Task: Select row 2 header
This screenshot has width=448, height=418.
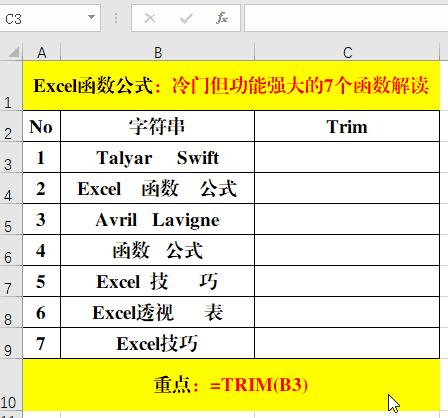Action: tap(11, 126)
